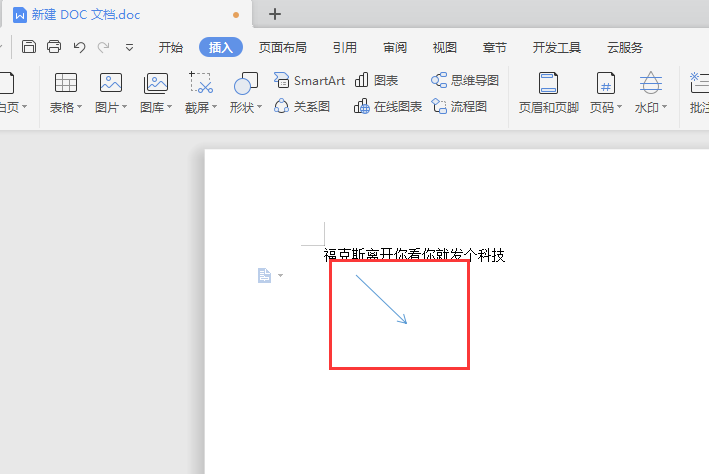Click the paragraph layout icon beside text
709x474 pixels.
click(264, 275)
